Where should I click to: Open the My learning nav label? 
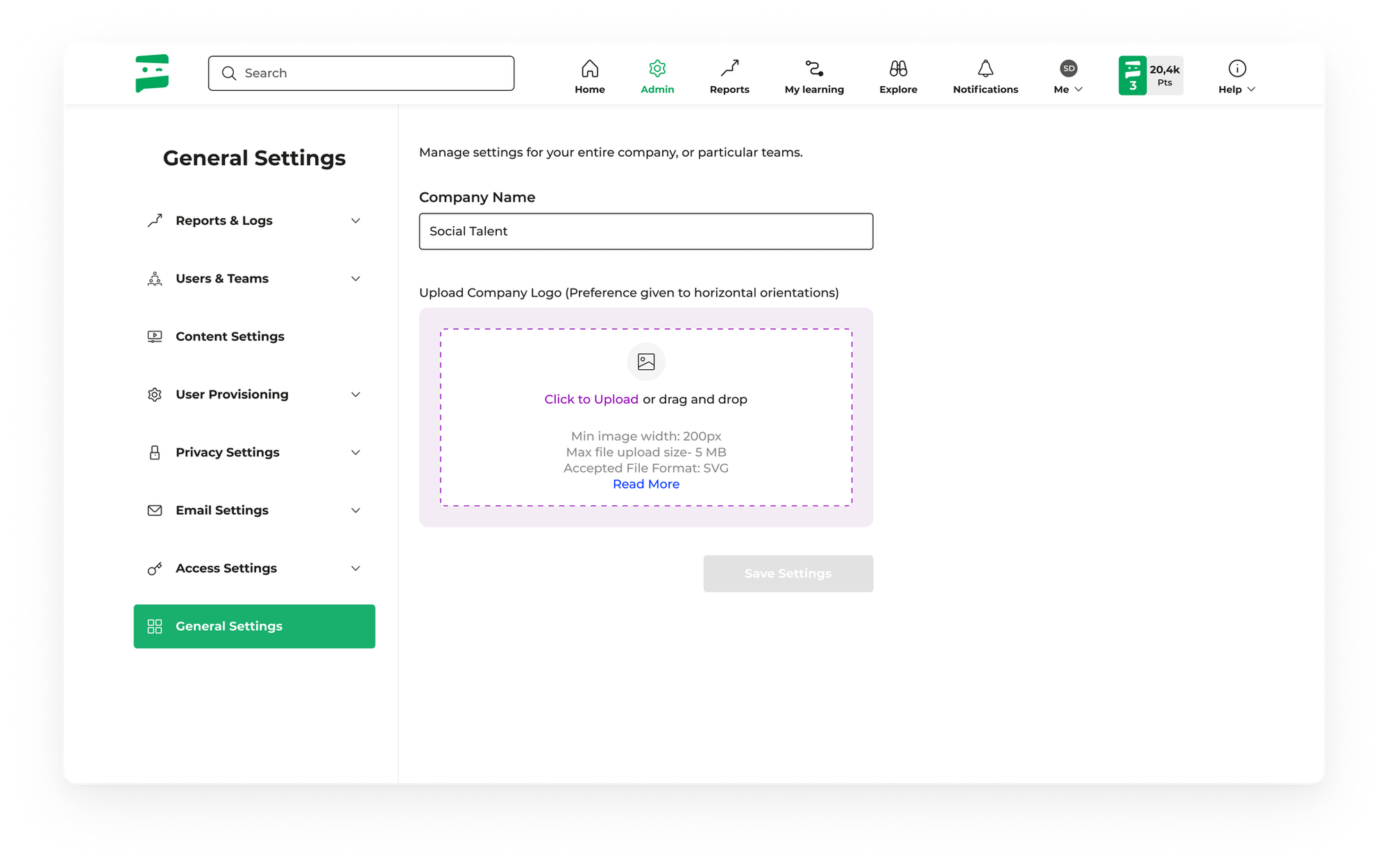point(814,90)
